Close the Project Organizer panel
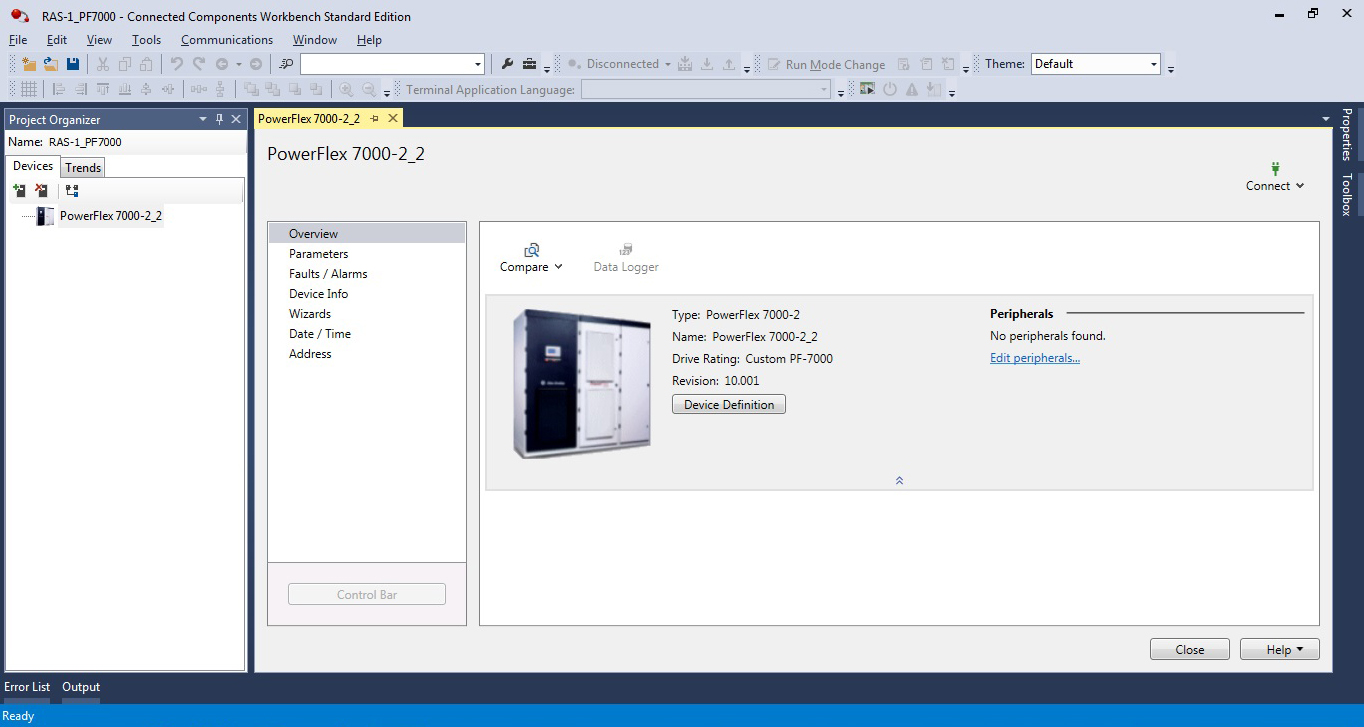This screenshot has width=1364, height=727. tap(236, 119)
